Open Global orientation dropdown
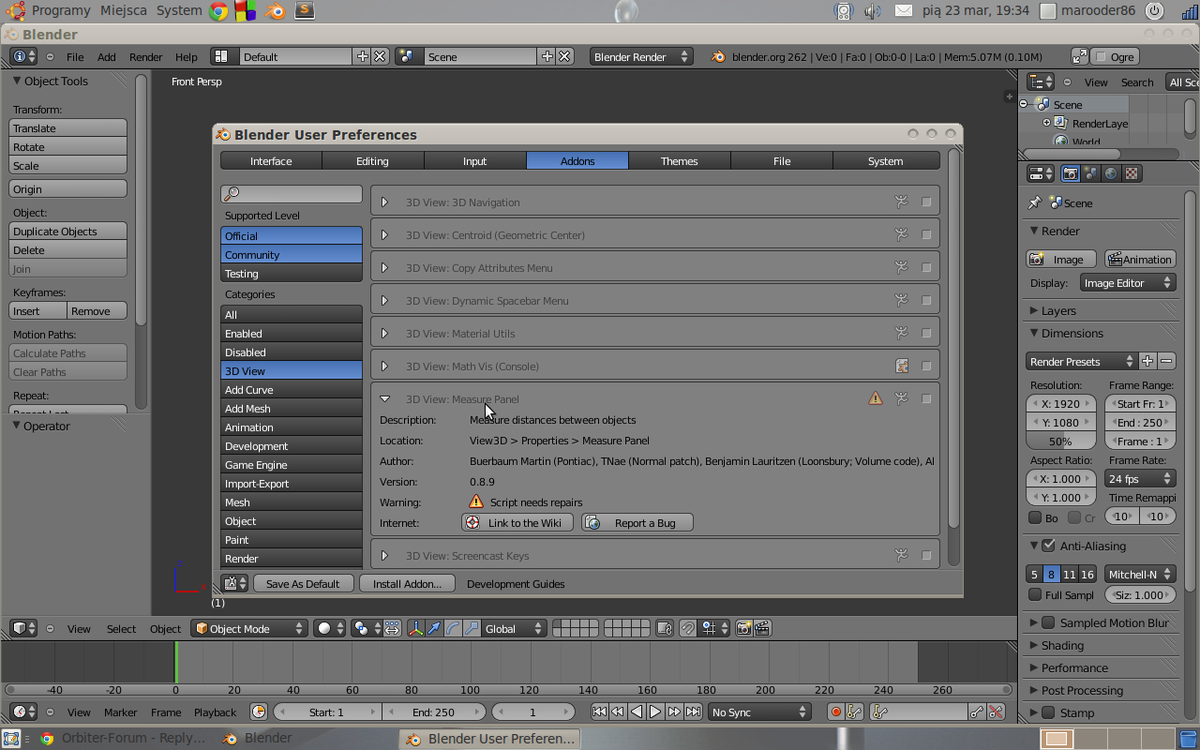 (514, 628)
